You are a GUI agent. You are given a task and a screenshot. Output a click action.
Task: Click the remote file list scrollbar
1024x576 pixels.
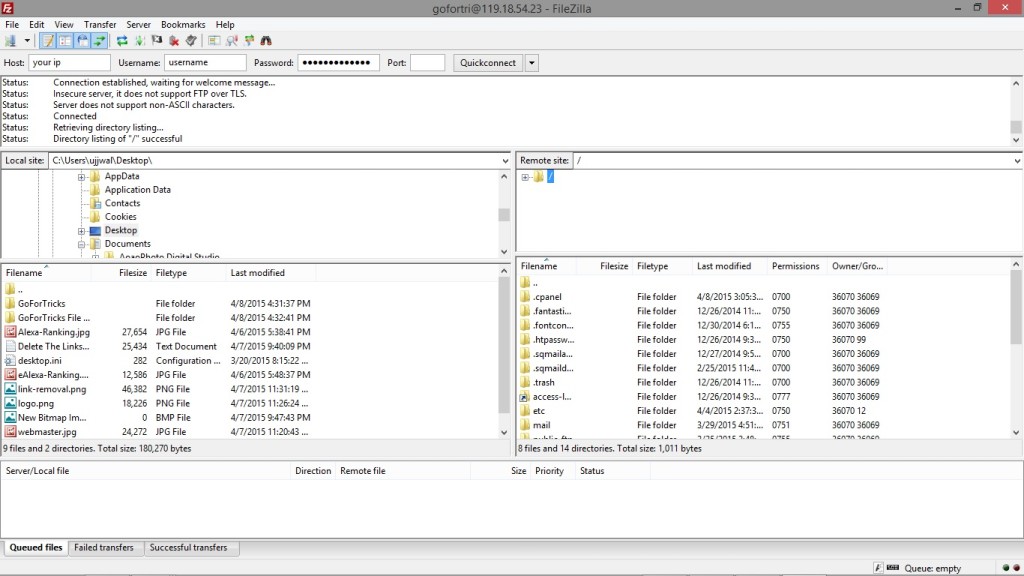(1016, 346)
